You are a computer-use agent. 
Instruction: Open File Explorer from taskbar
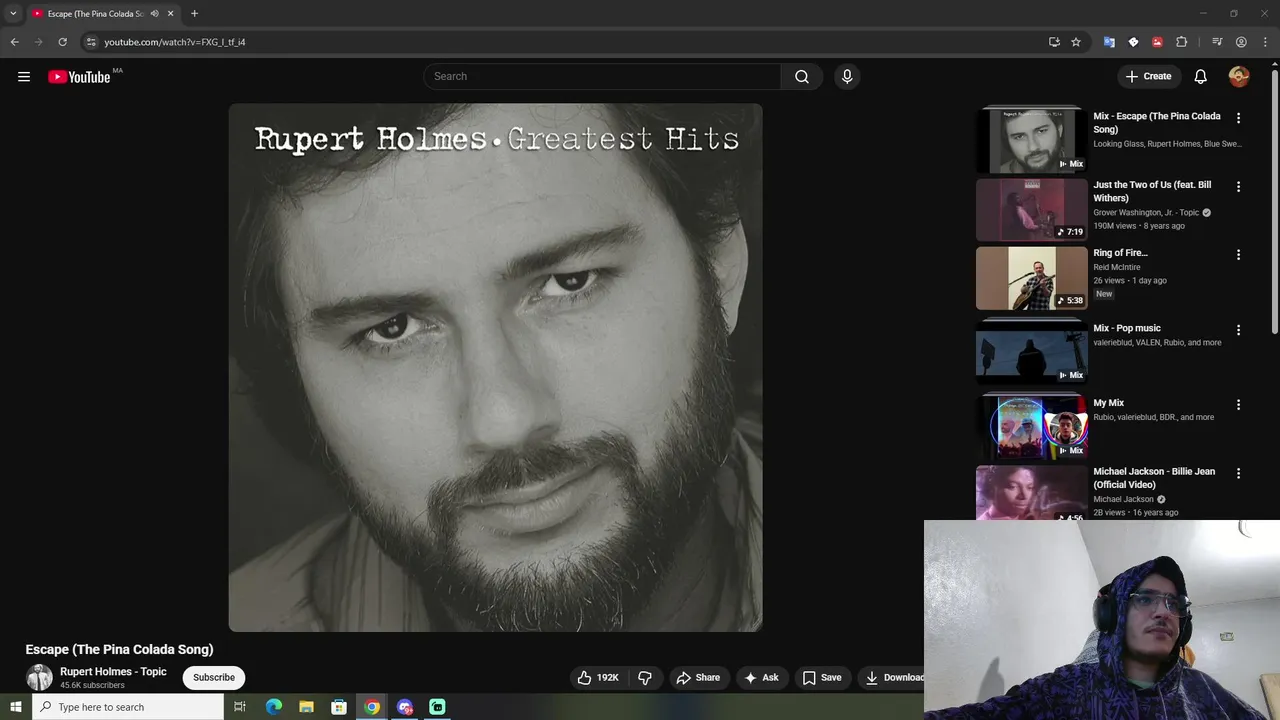306,707
